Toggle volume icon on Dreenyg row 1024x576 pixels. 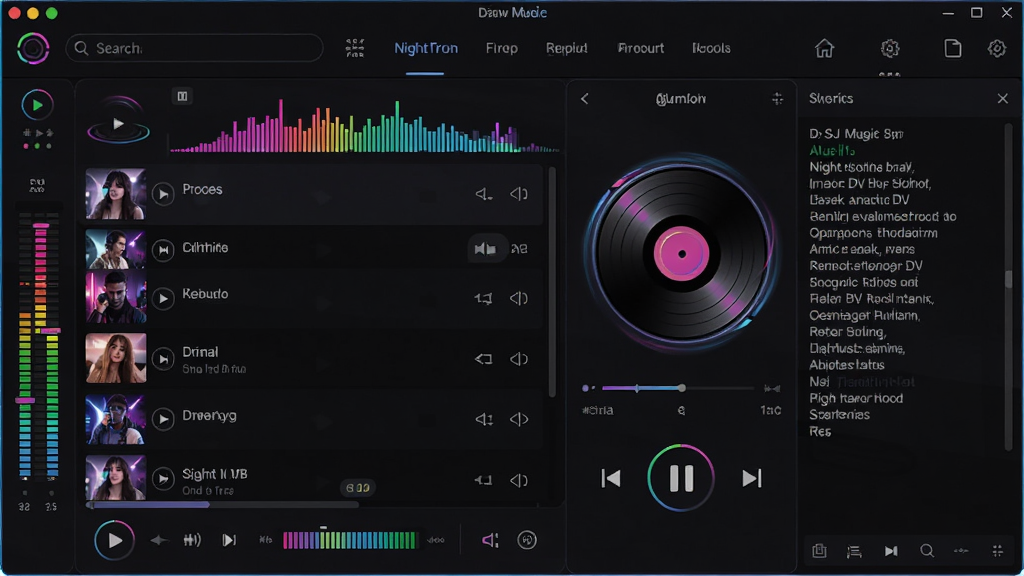519,419
